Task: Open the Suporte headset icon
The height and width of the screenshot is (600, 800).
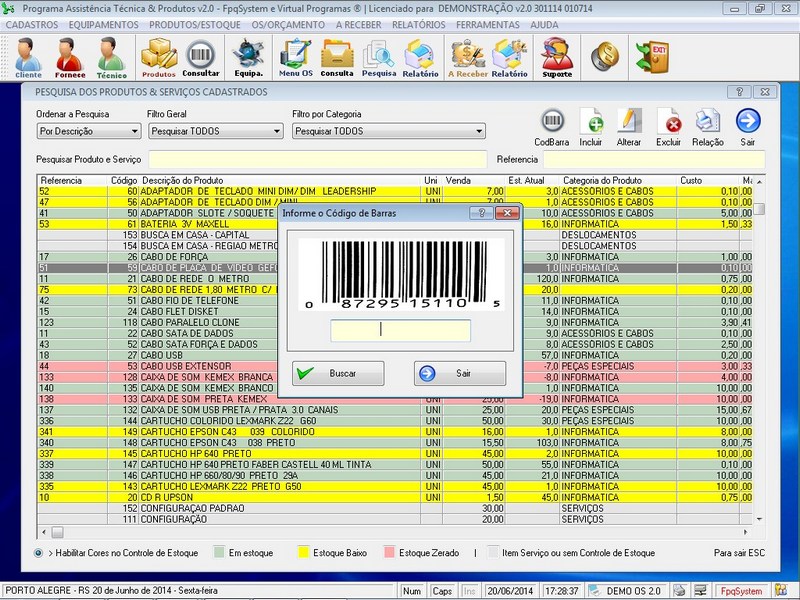Action: 557,58
